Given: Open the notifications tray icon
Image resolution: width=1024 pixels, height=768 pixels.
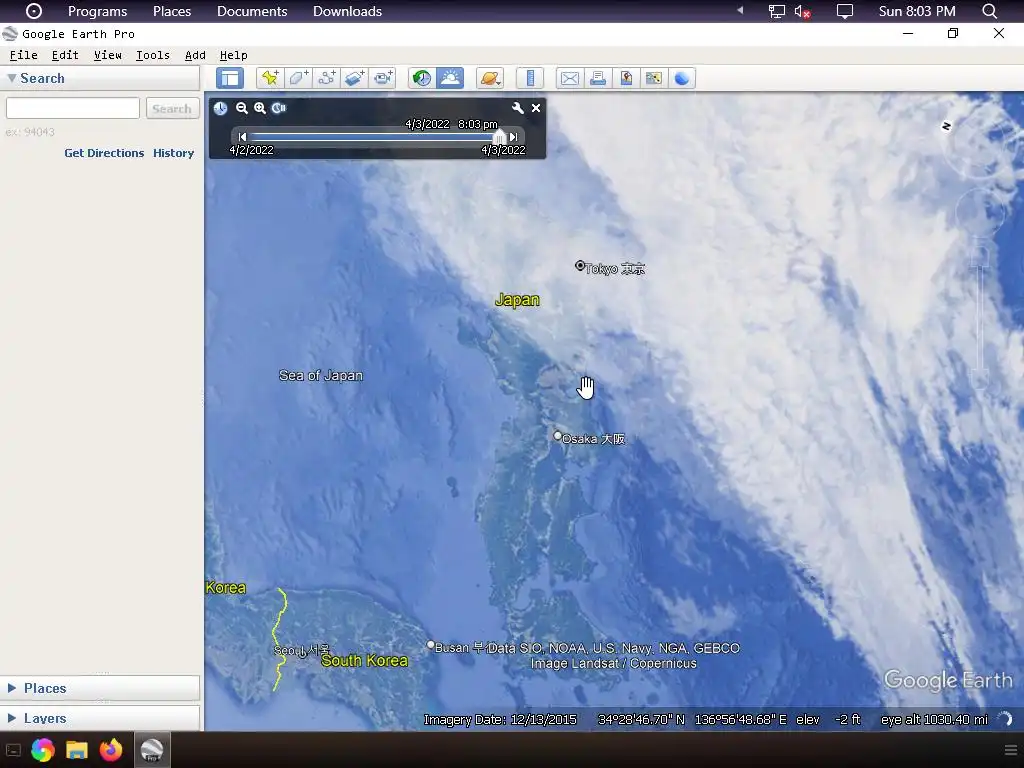Looking at the screenshot, I should coord(845,11).
